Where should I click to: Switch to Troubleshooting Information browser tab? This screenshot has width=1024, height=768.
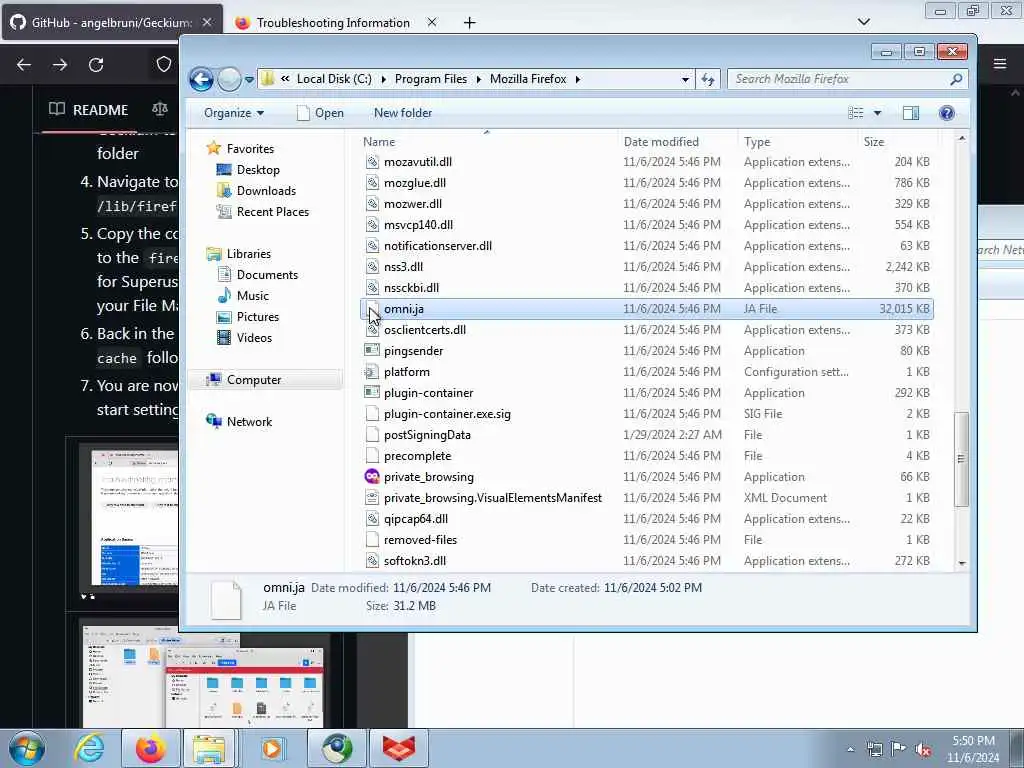pyautogui.click(x=333, y=22)
